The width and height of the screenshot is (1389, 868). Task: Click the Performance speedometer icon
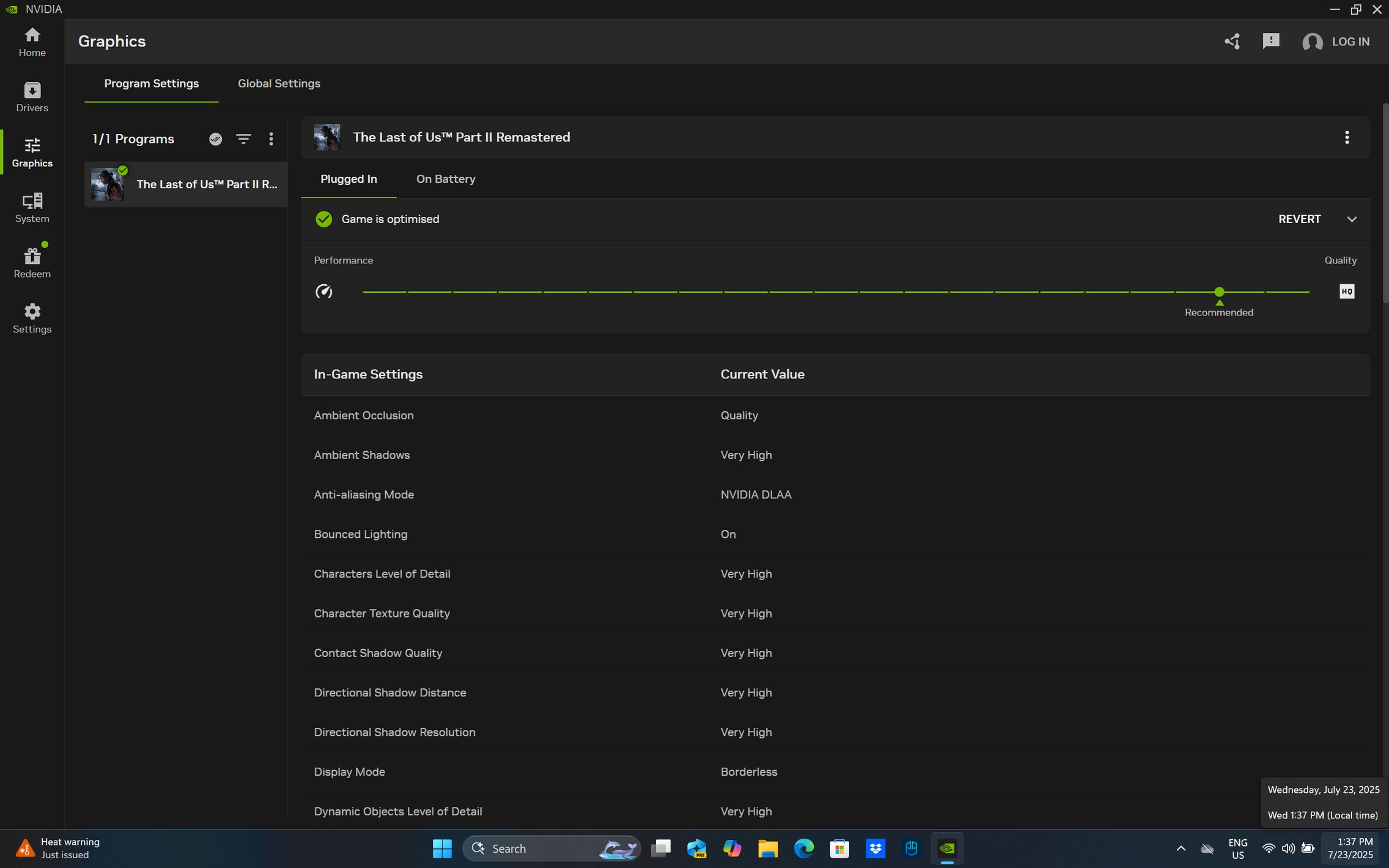click(323, 292)
